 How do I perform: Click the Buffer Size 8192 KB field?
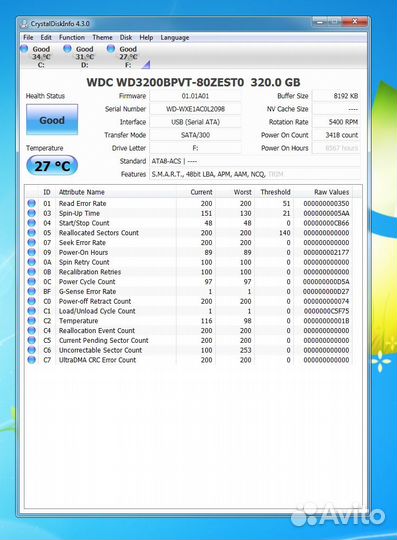click(x=336, y=96)
